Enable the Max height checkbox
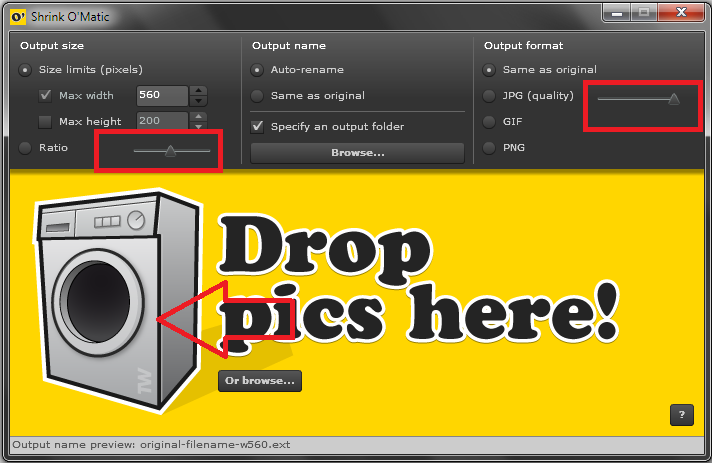The height and width of the screenshot is (463, 712). pyautogui.click(x=45, y=122)
